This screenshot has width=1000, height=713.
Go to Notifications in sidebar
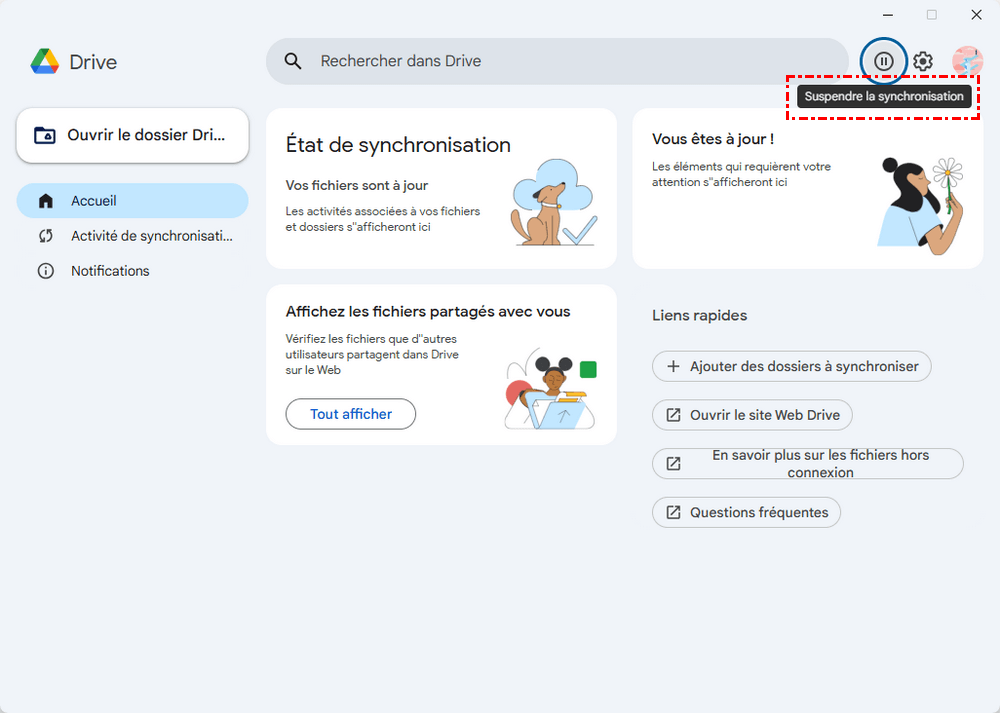(x=110, y=271)
